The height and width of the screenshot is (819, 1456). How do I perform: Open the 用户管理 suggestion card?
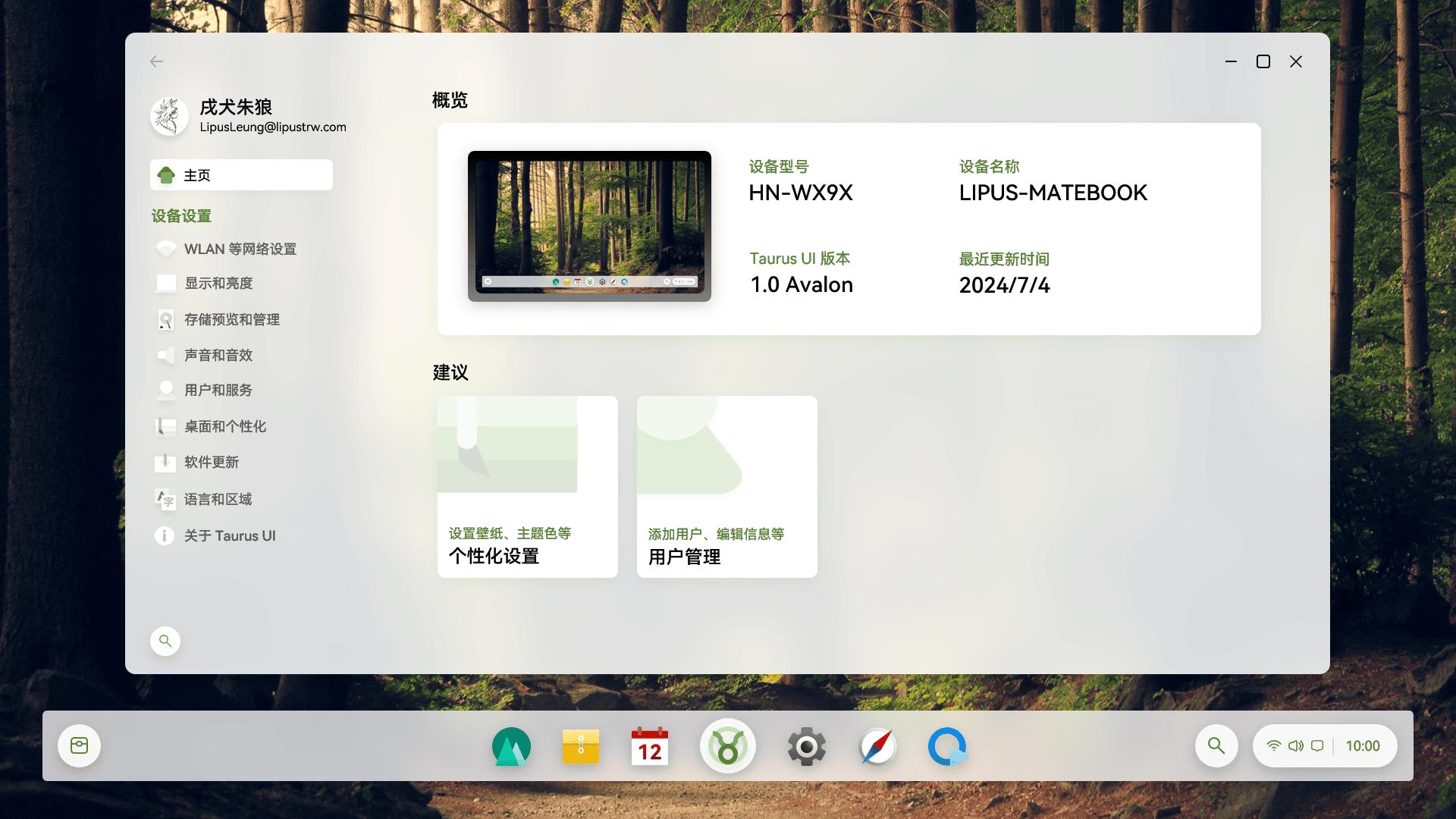click(x=727, y=487)
